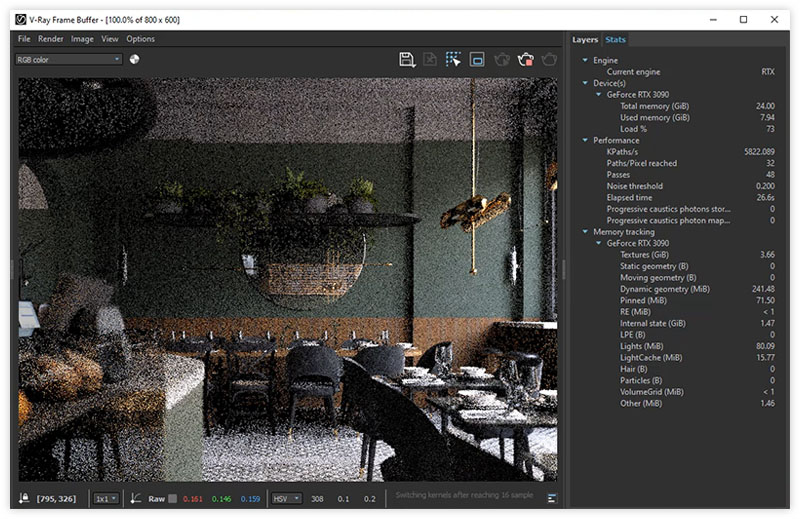The height and width of the screenshot is (519, 800).
Task: Click the blue value 0.159
Action: tap(251, 499)
